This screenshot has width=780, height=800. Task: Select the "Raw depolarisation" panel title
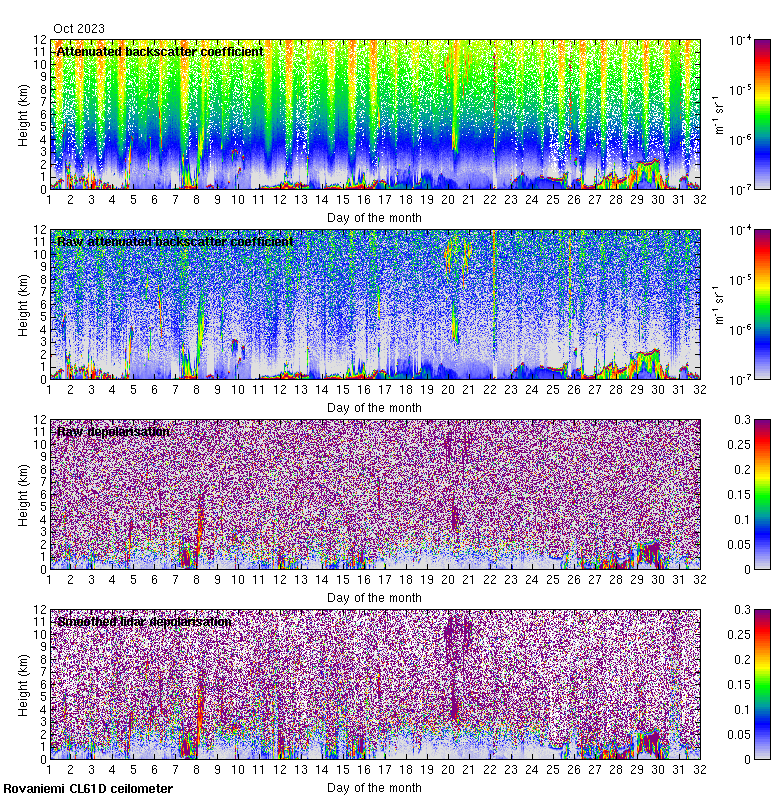coord(113,431)
